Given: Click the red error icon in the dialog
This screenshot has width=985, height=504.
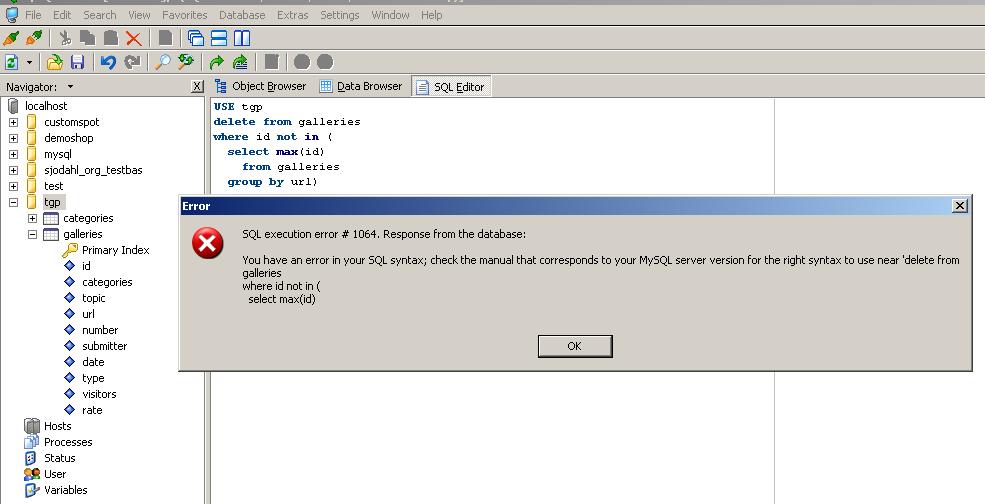Looking at the screenshot, I should [x=207, y=243].
